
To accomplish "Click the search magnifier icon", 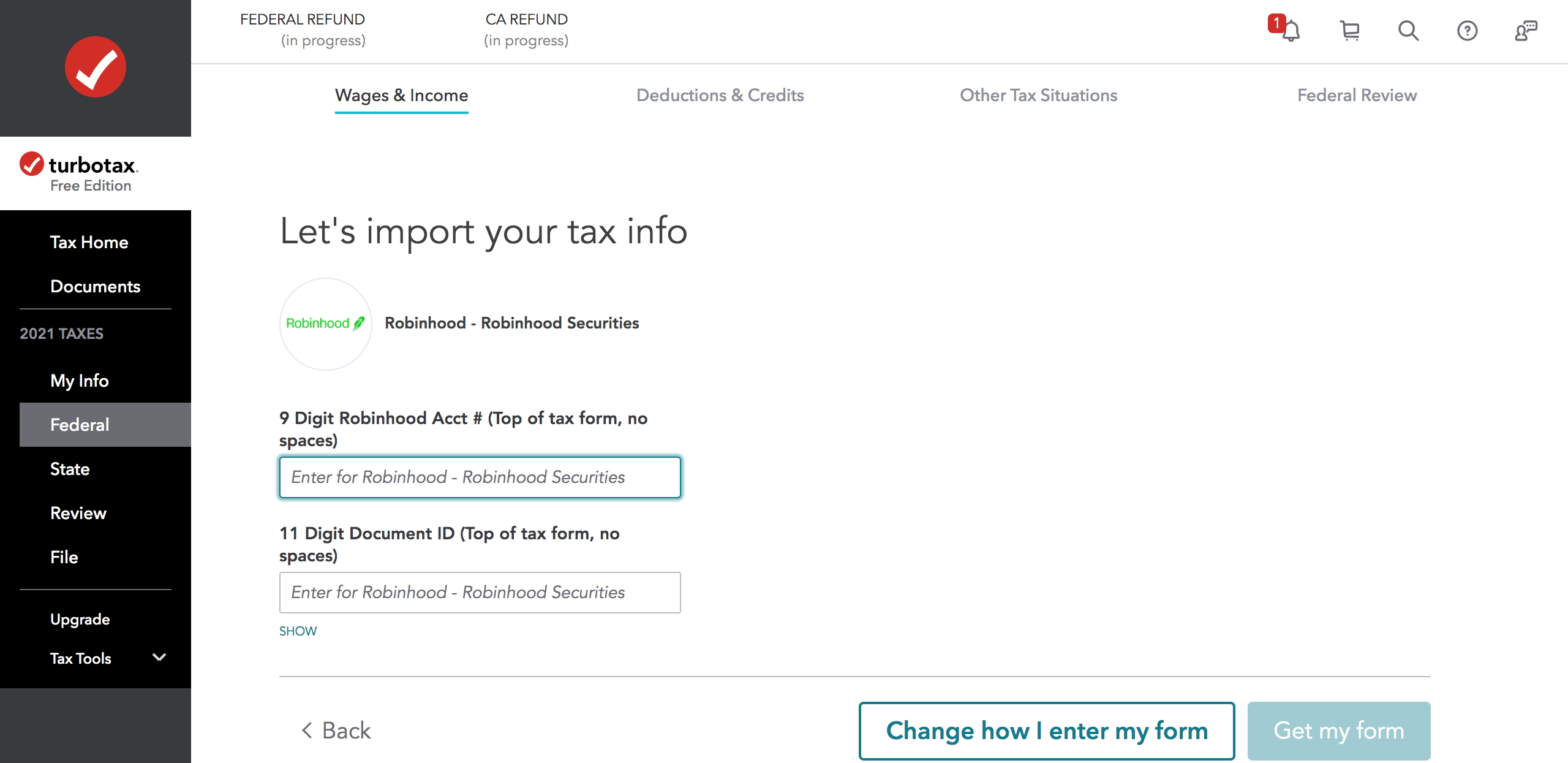I will 1408,31.
